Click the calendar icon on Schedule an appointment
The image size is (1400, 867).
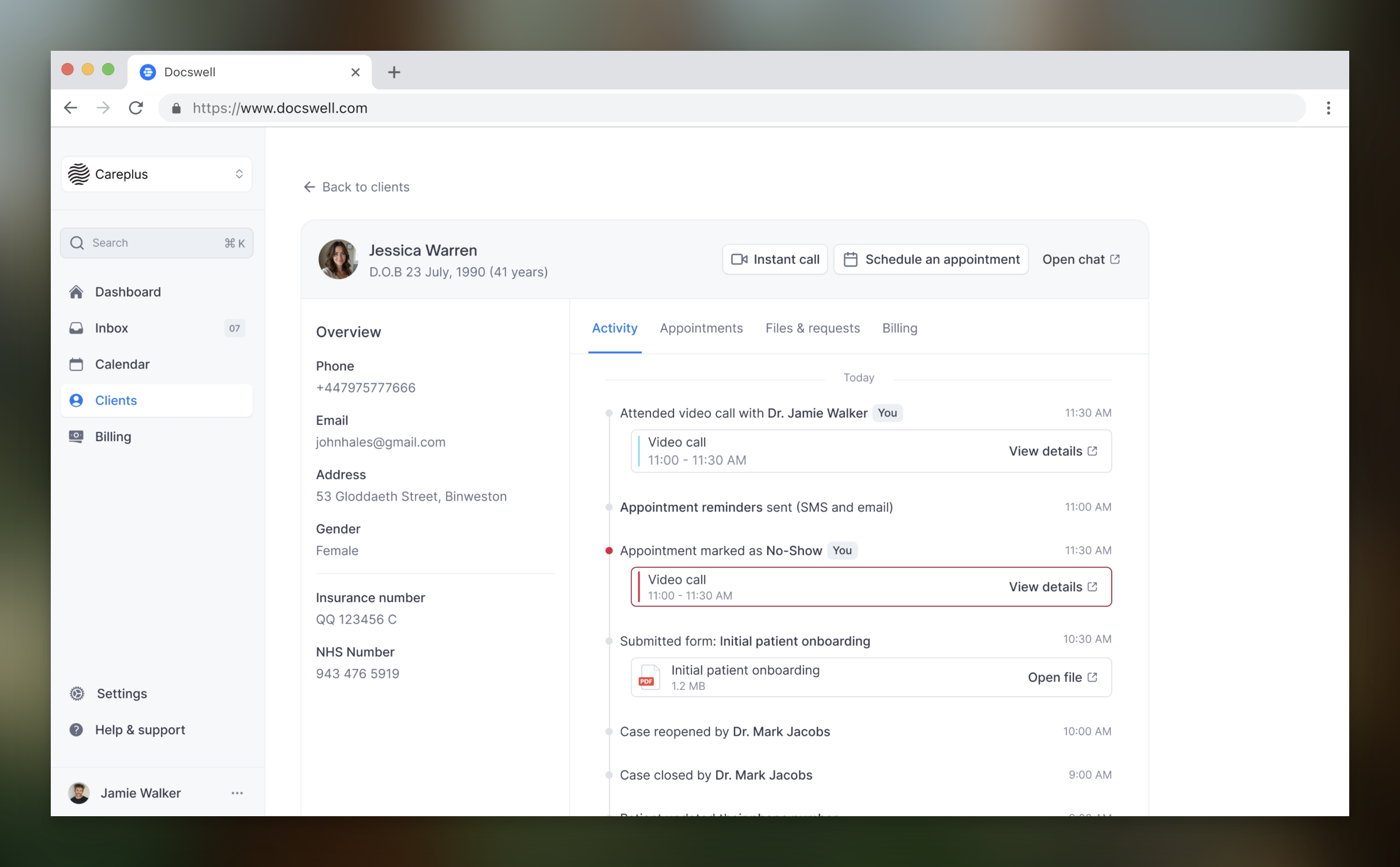pos(851,260)
